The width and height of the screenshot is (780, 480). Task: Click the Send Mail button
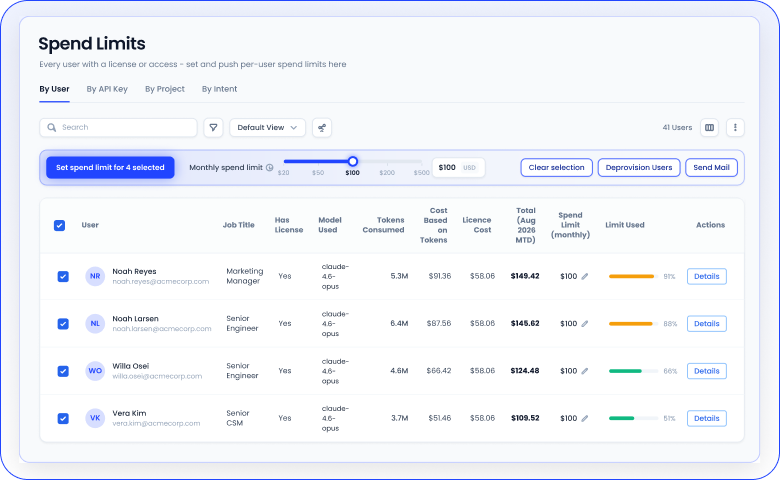711,168
